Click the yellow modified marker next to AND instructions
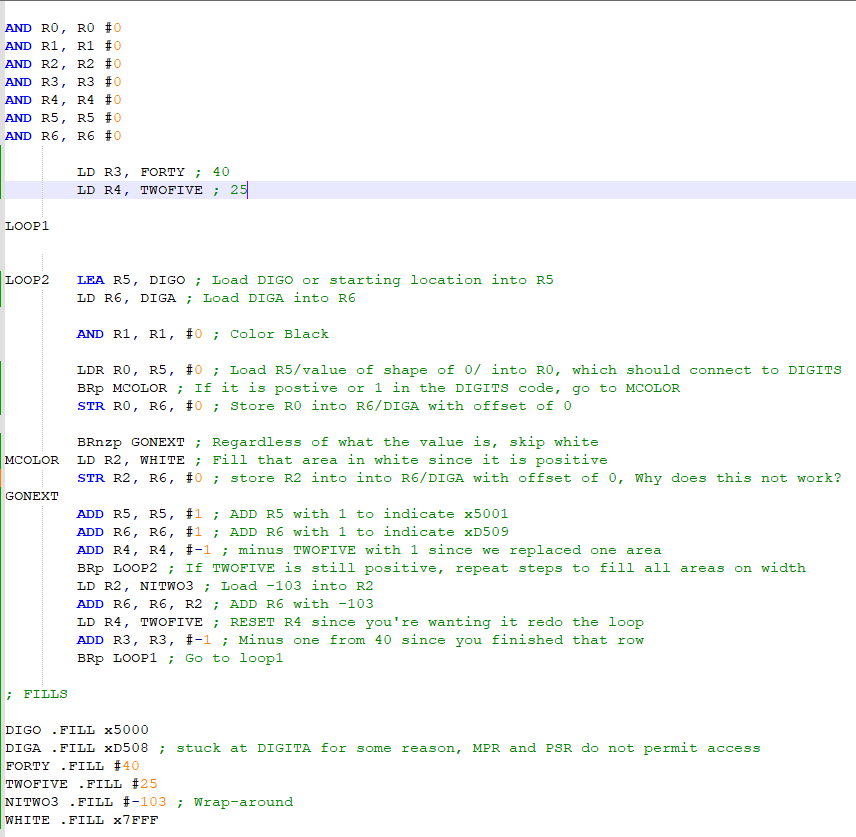Viewport: 856px width, 837px height. coord(3,80)
